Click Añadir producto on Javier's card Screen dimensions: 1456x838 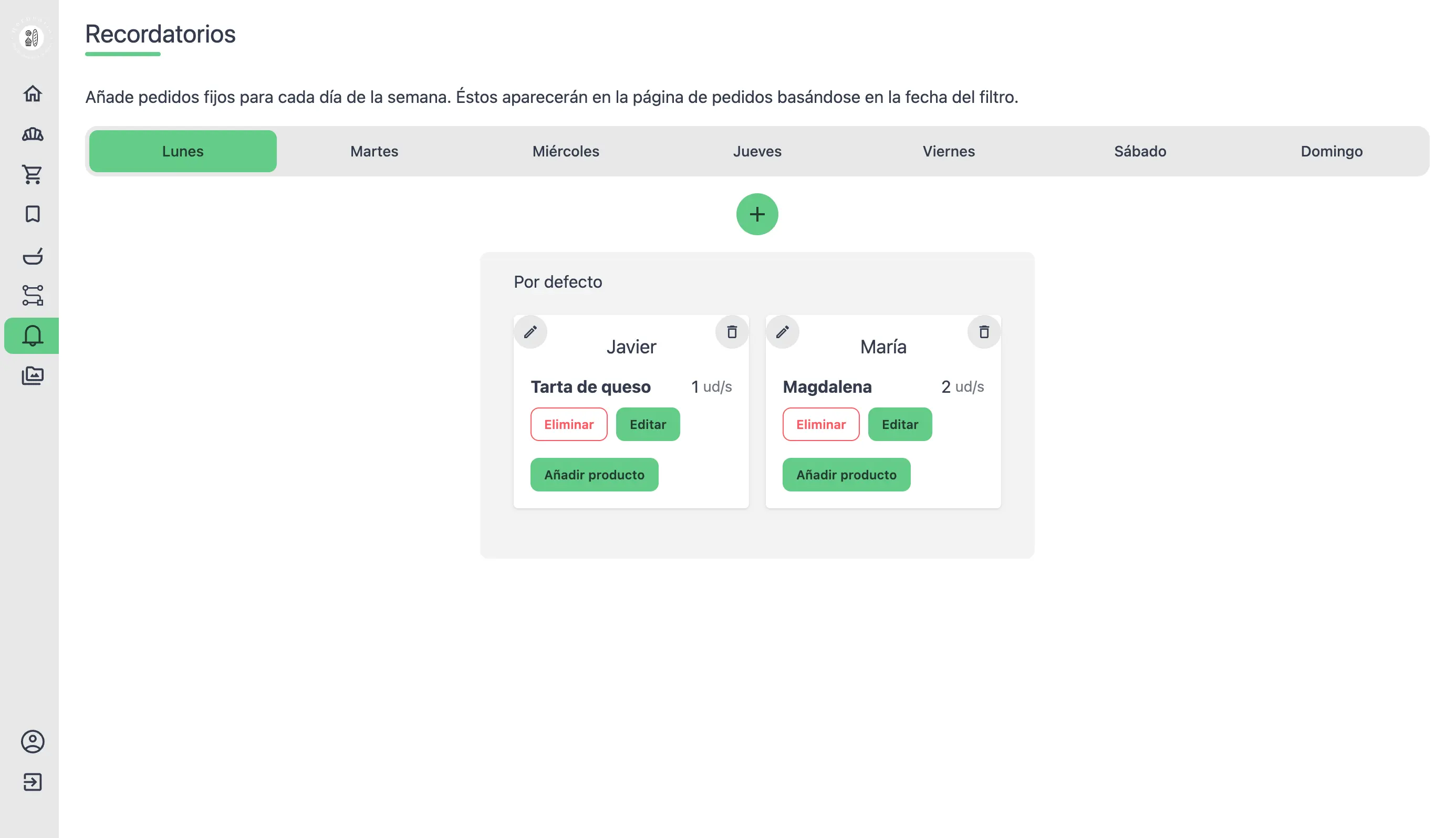(594, 475)
